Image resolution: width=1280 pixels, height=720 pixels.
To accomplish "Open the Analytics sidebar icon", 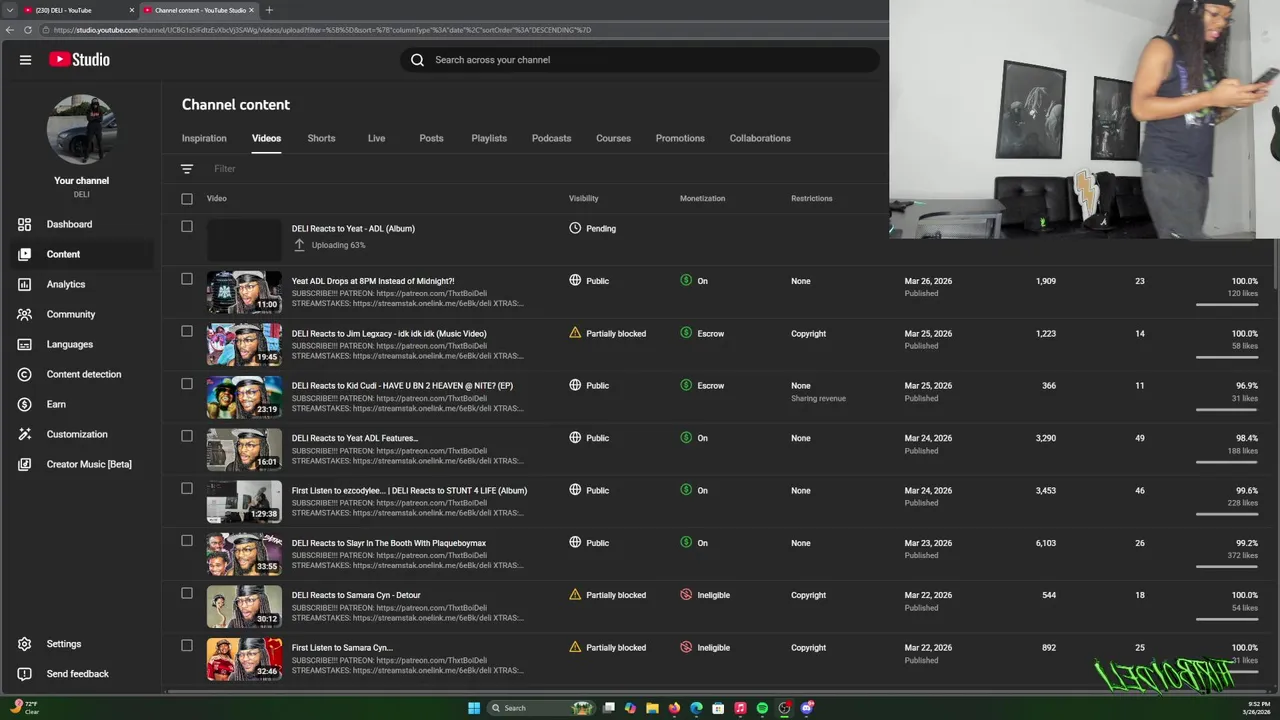I will 25,284.
